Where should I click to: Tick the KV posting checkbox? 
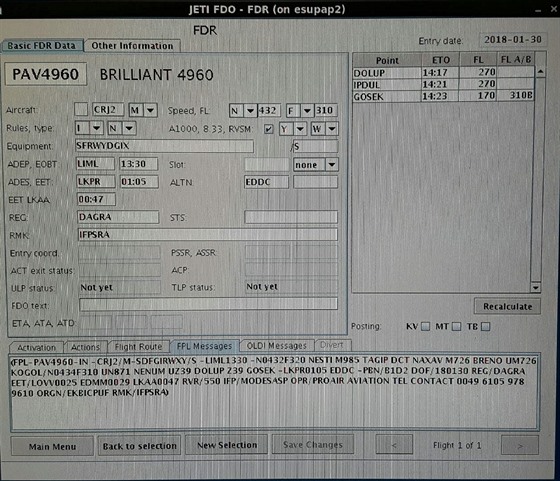(x=425, y=326)
